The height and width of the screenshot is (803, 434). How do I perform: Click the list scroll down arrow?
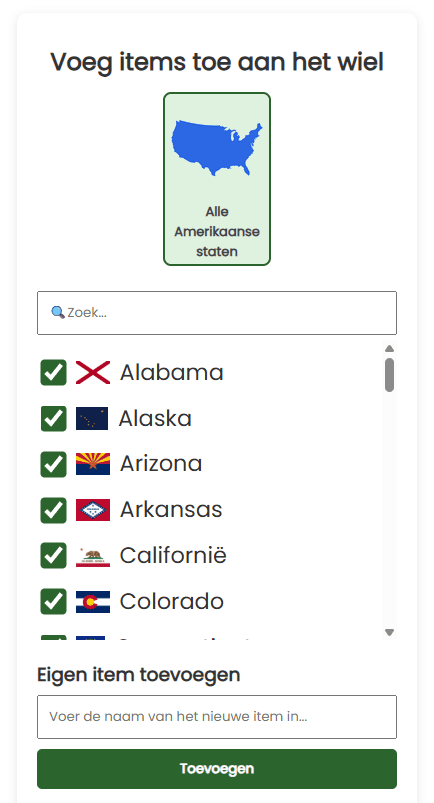(x=389, y=632)
